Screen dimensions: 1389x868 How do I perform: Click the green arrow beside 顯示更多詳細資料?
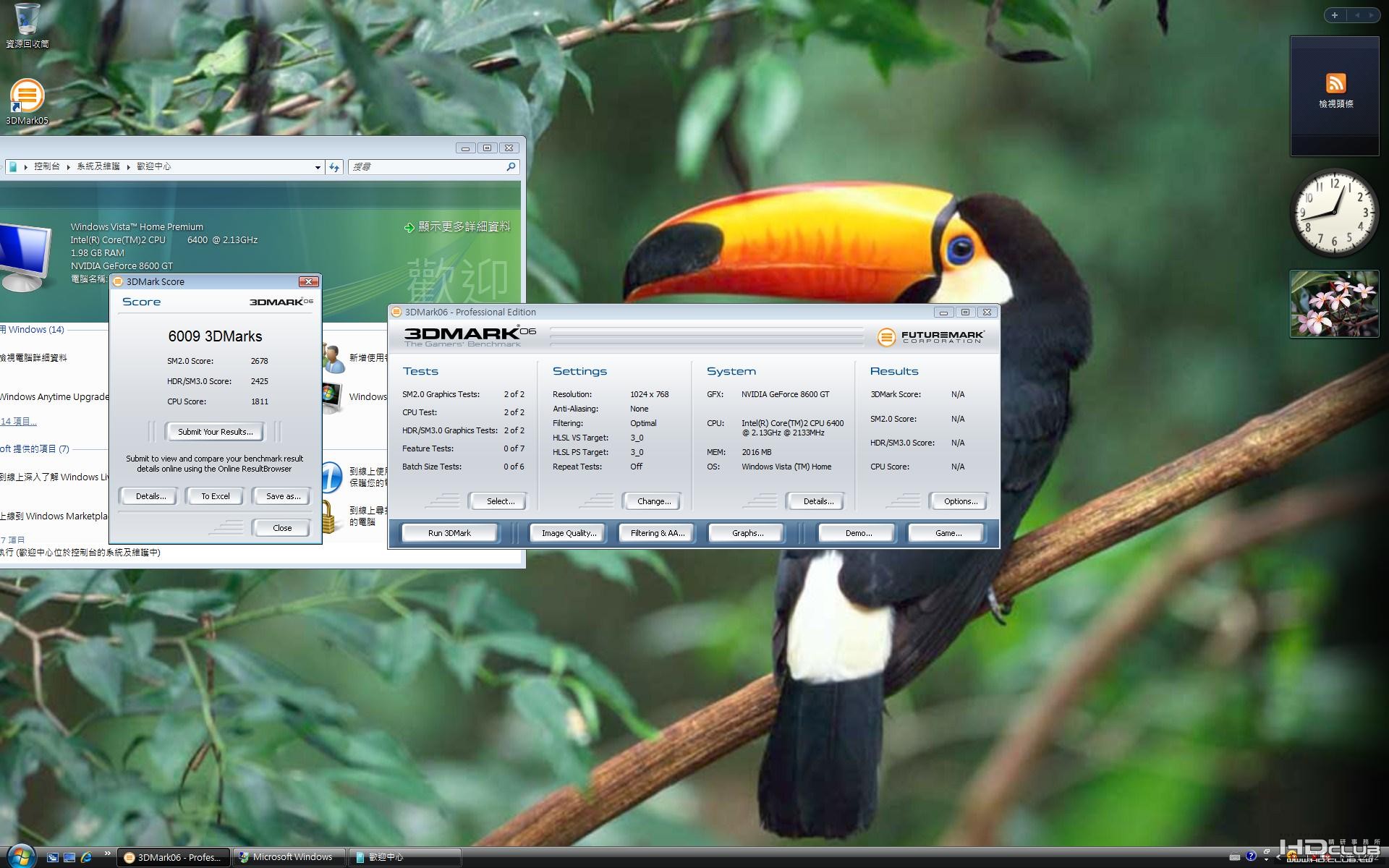pos(409,228)
